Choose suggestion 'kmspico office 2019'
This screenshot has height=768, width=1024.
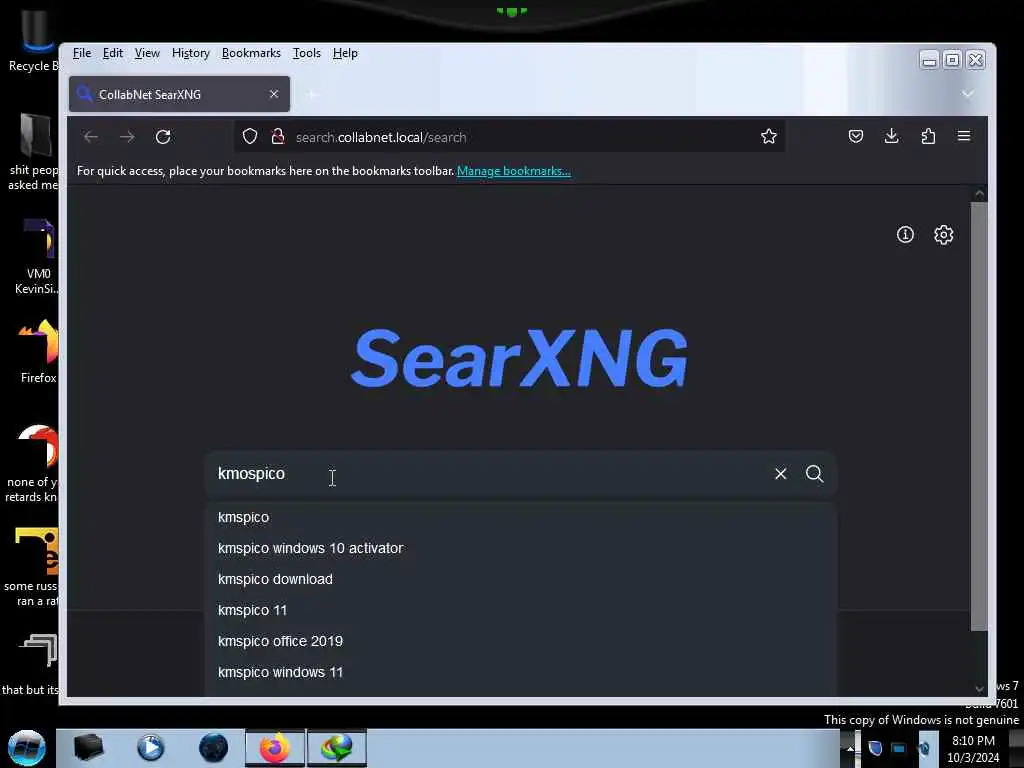point(520,641)
